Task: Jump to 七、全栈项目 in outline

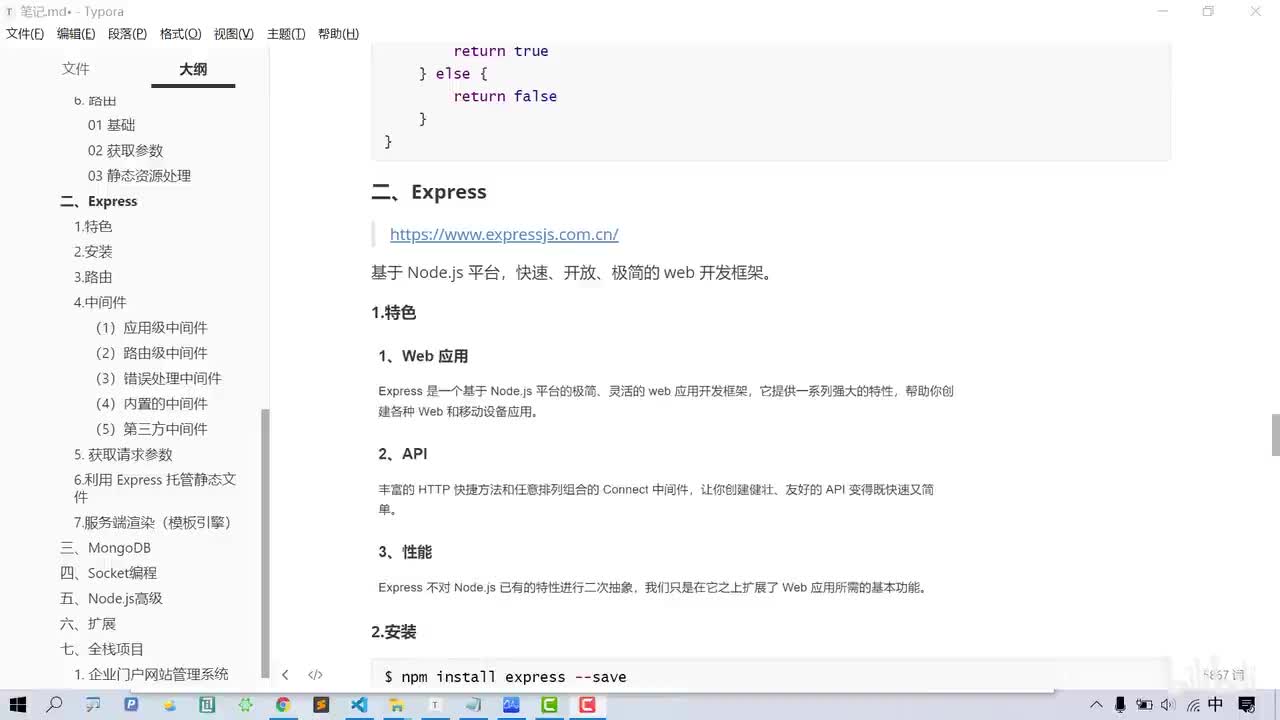Action: 102,649
